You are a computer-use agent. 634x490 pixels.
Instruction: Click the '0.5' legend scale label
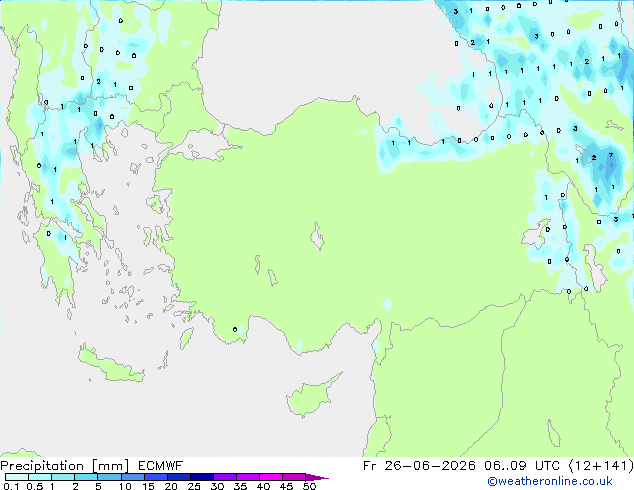coord(34,486)
